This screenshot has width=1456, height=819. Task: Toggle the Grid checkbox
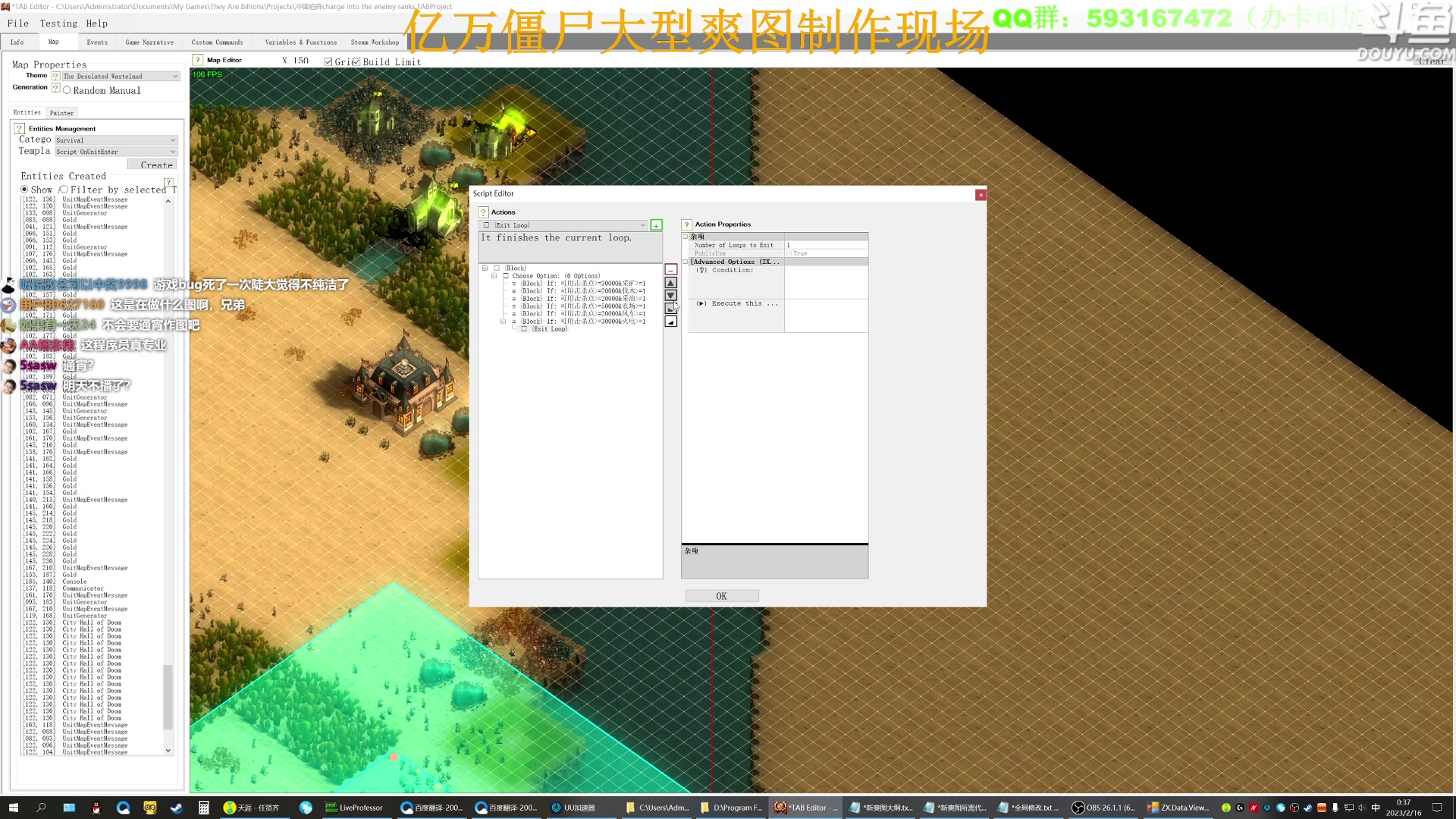tap(328, 62)
